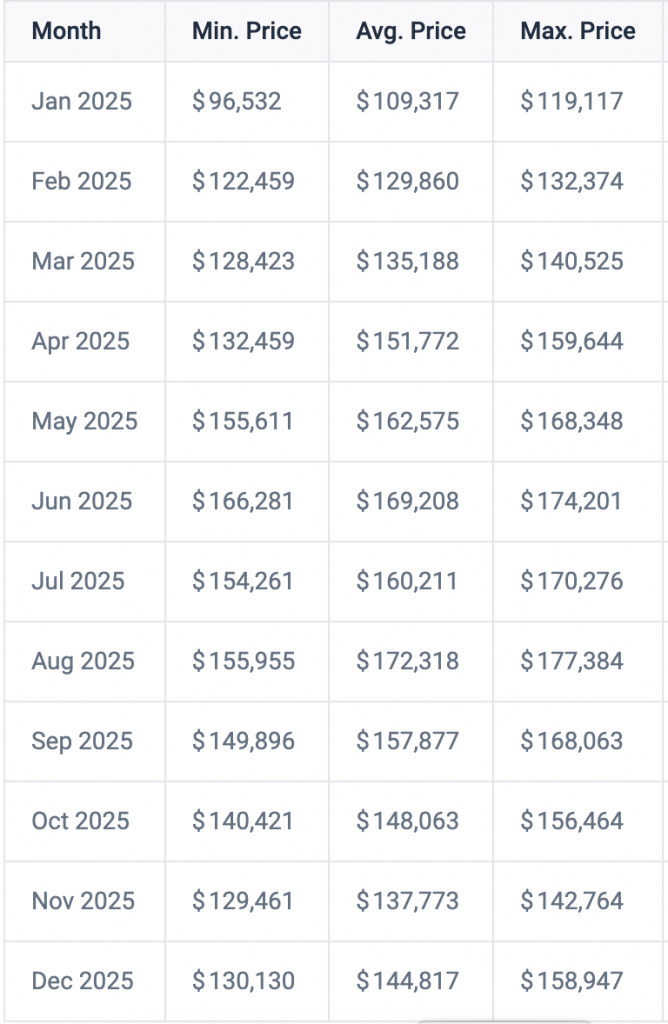Click the Month column header
This screenshot has height=1024, width=668.
click(66, 31)
